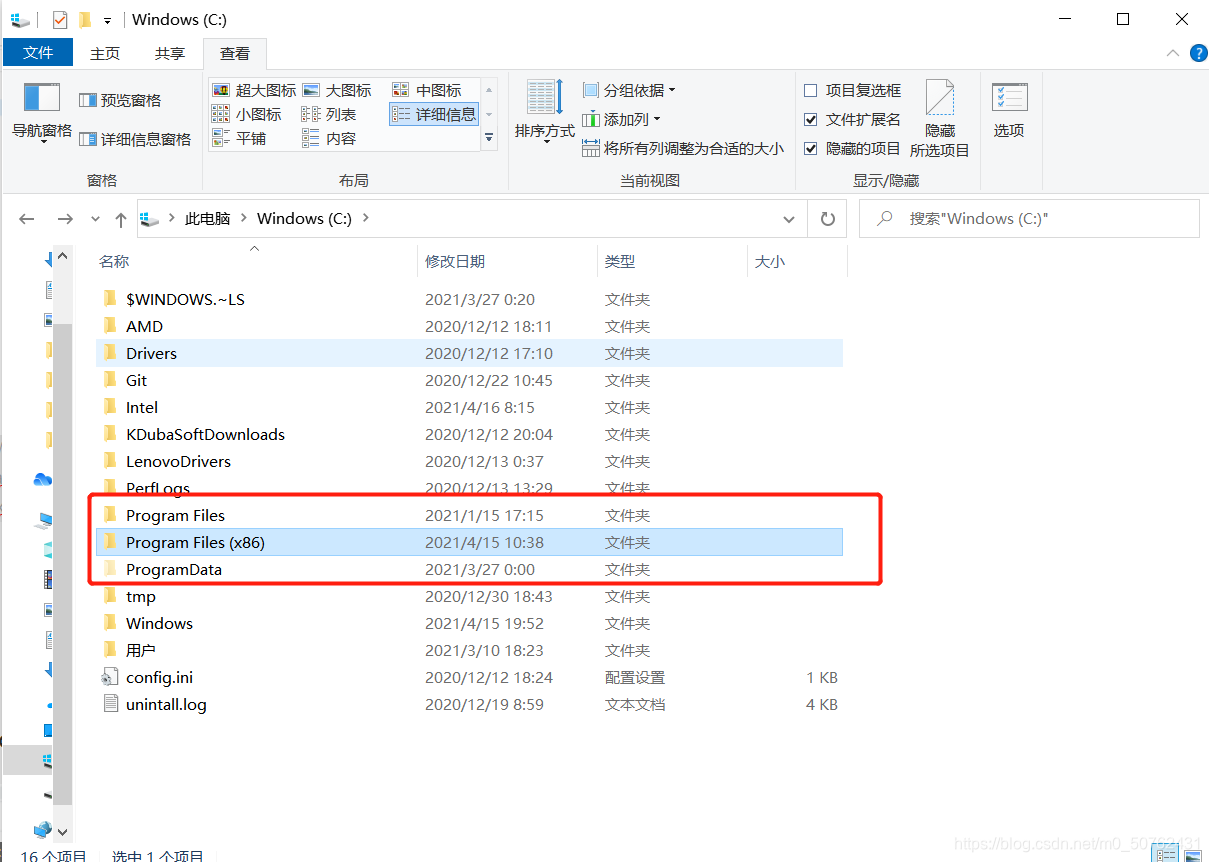Switch to Share (共享) ribbon tab
The width and height of the screenshot is (1209, 862).
pos(170,53)
